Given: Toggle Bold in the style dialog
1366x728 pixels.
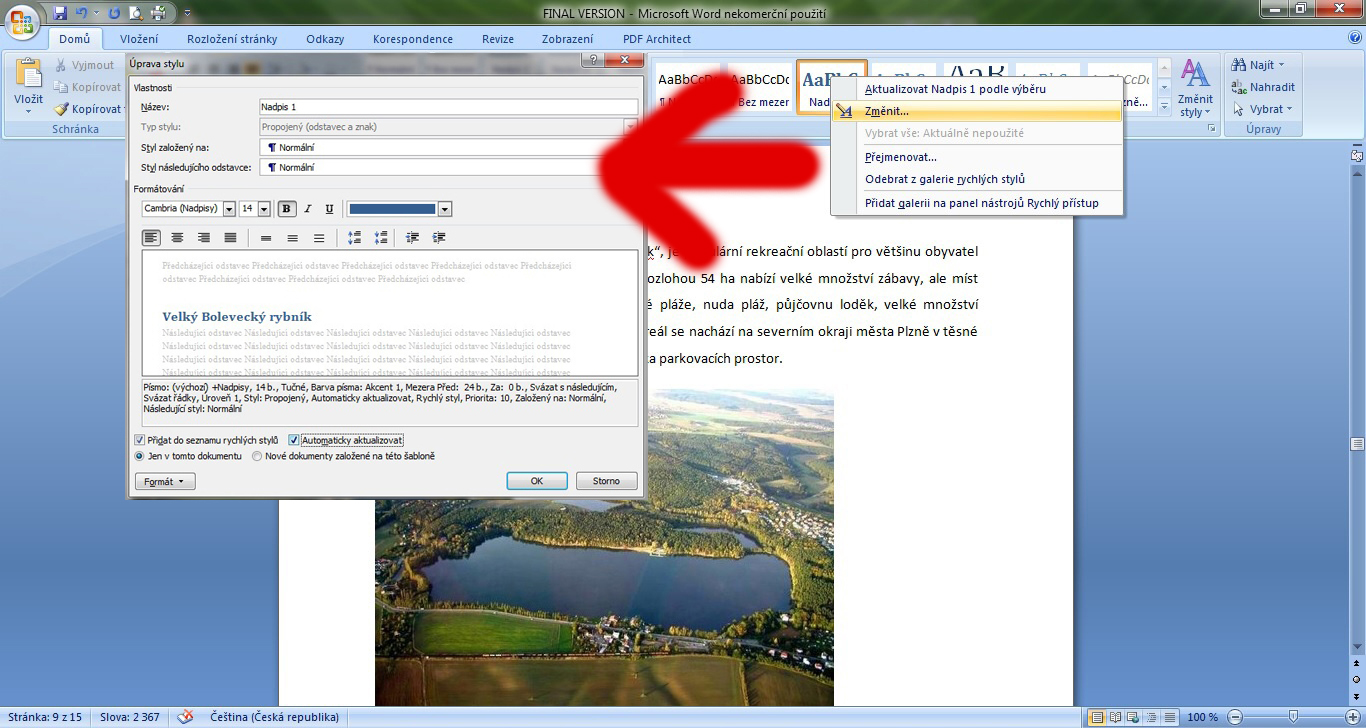Looking at the screenshot, I should [x=287, y=209].
